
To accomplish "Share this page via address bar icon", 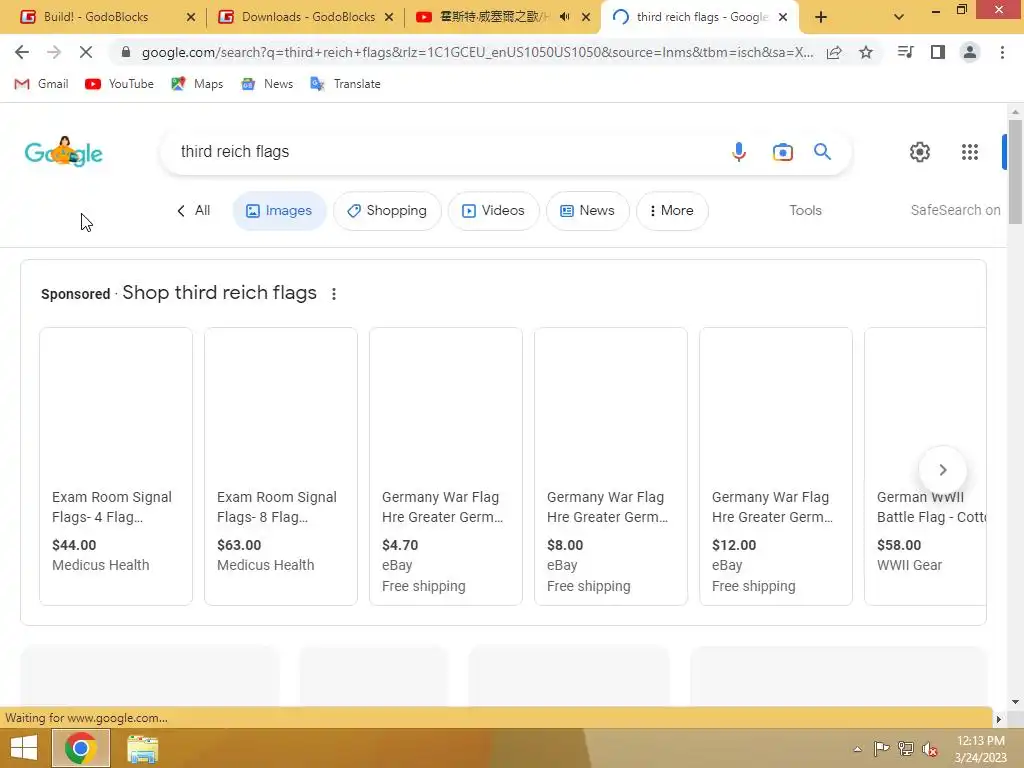I will click(834, 52).
